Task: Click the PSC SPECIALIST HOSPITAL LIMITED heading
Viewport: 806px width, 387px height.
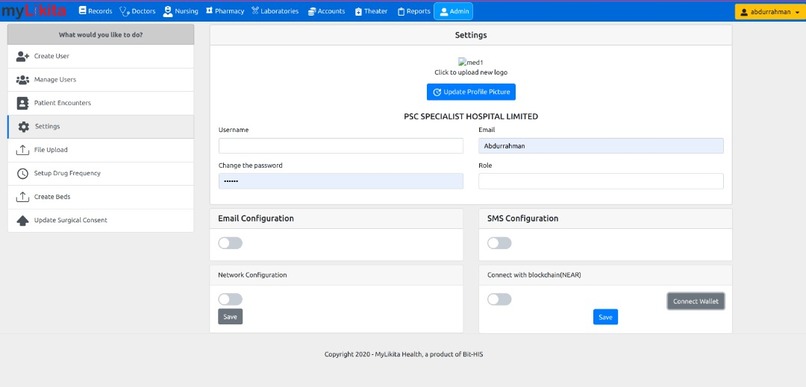Action: pyautogui.click(x=471, y=117)
